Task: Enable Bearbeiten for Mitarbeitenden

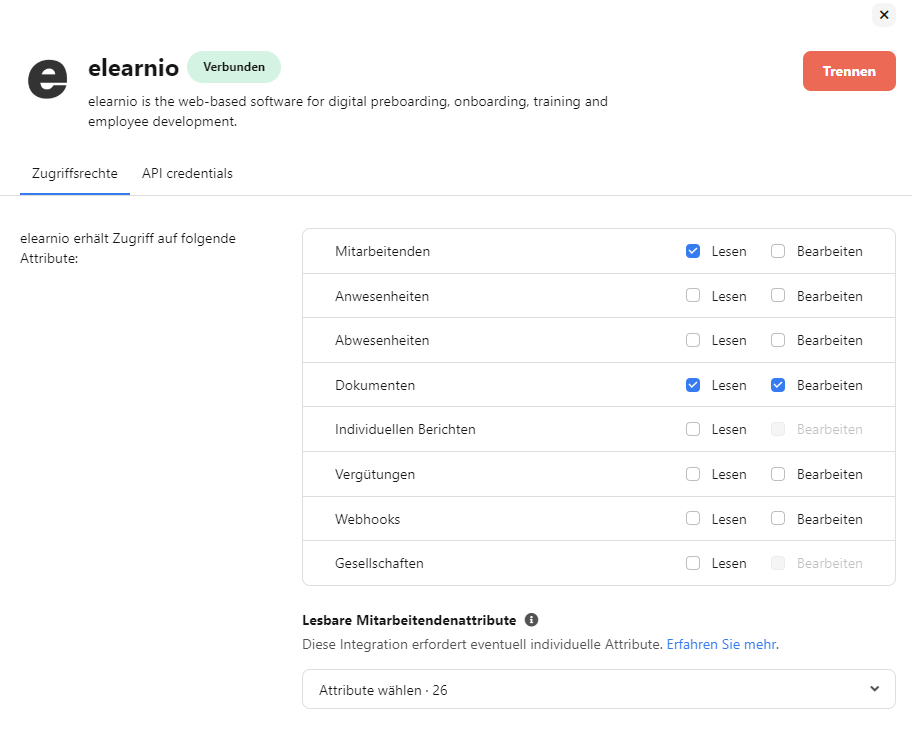Action: coord(778,251)
